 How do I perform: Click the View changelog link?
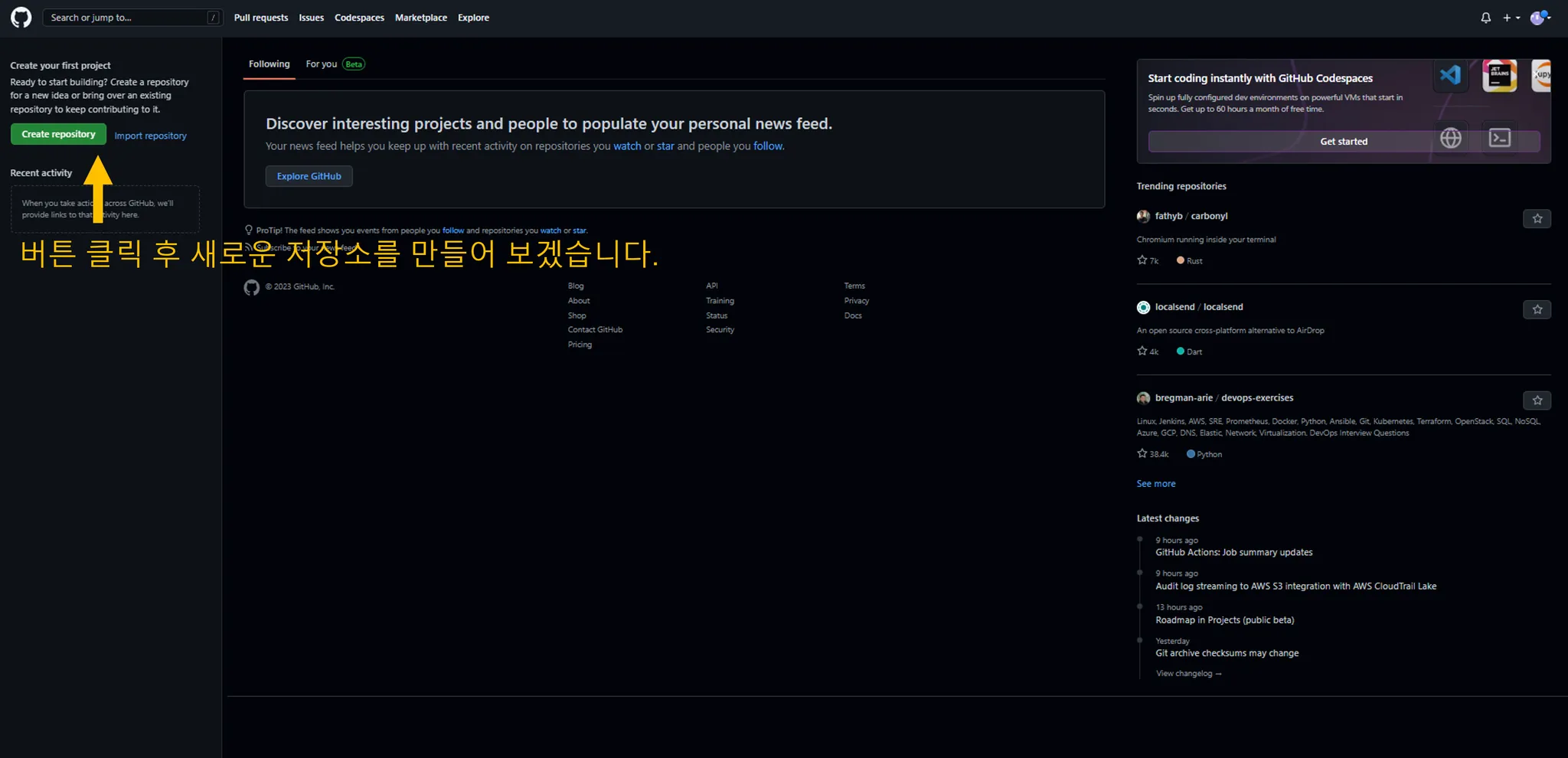1188,674
